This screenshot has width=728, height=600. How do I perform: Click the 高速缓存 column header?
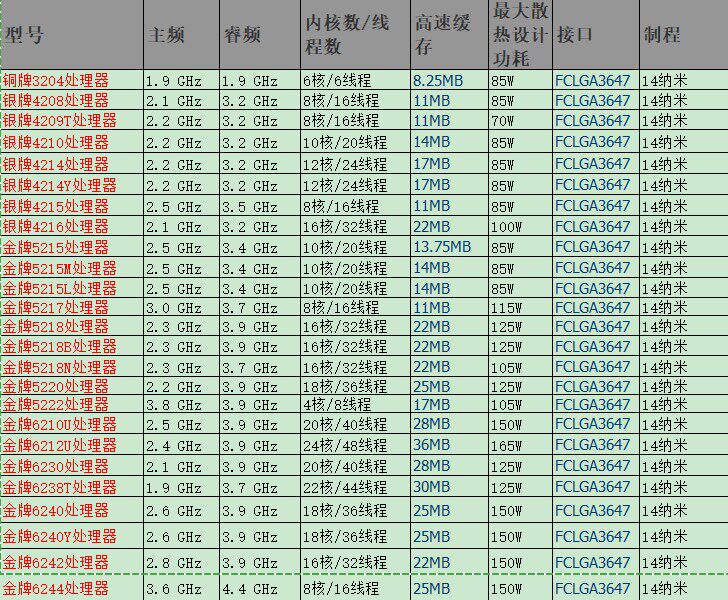point(449,35)
